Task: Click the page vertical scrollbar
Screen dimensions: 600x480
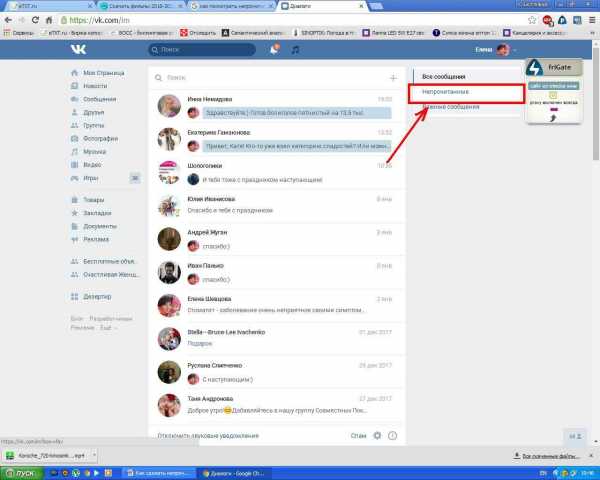Action: coord(595,103)
